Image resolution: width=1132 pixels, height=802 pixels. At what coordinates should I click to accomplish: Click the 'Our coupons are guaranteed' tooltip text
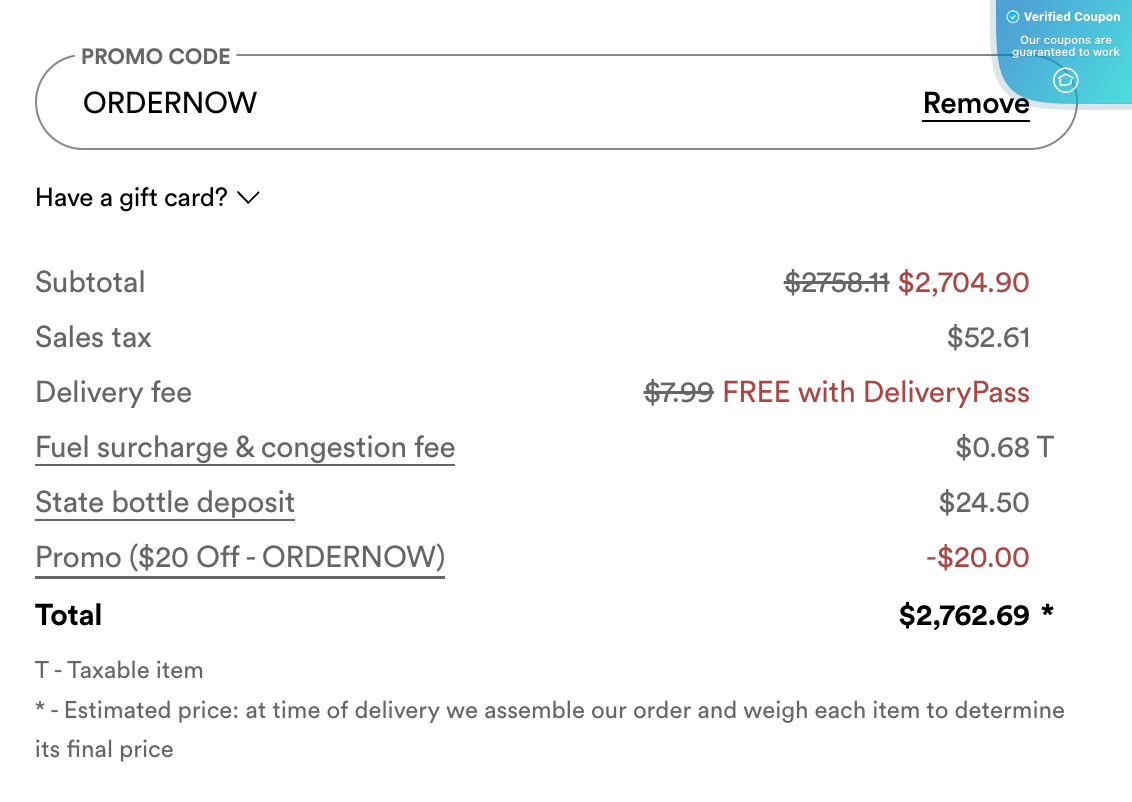1066,44
